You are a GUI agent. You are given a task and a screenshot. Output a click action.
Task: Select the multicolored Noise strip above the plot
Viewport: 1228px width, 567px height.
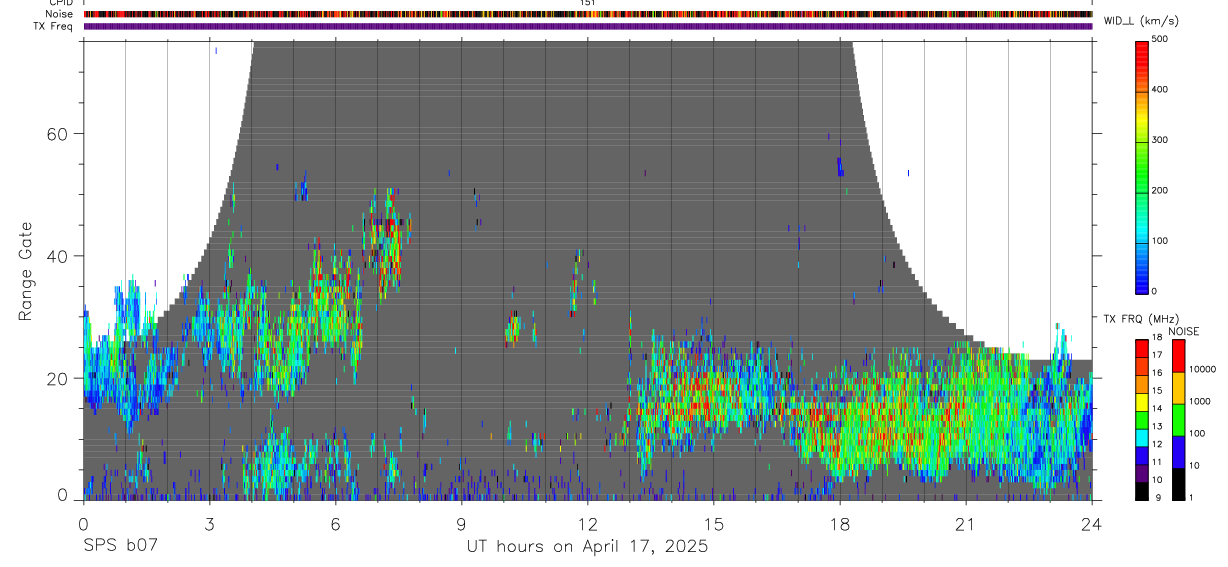click(588, 14)
